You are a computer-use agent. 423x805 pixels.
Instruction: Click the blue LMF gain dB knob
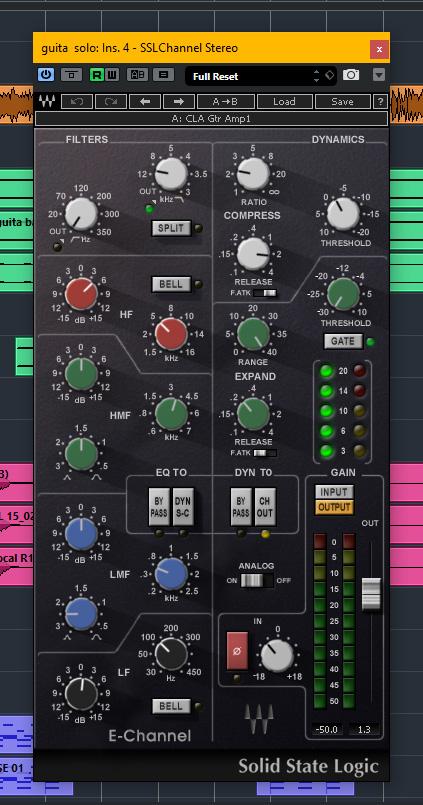click(81, 534)
